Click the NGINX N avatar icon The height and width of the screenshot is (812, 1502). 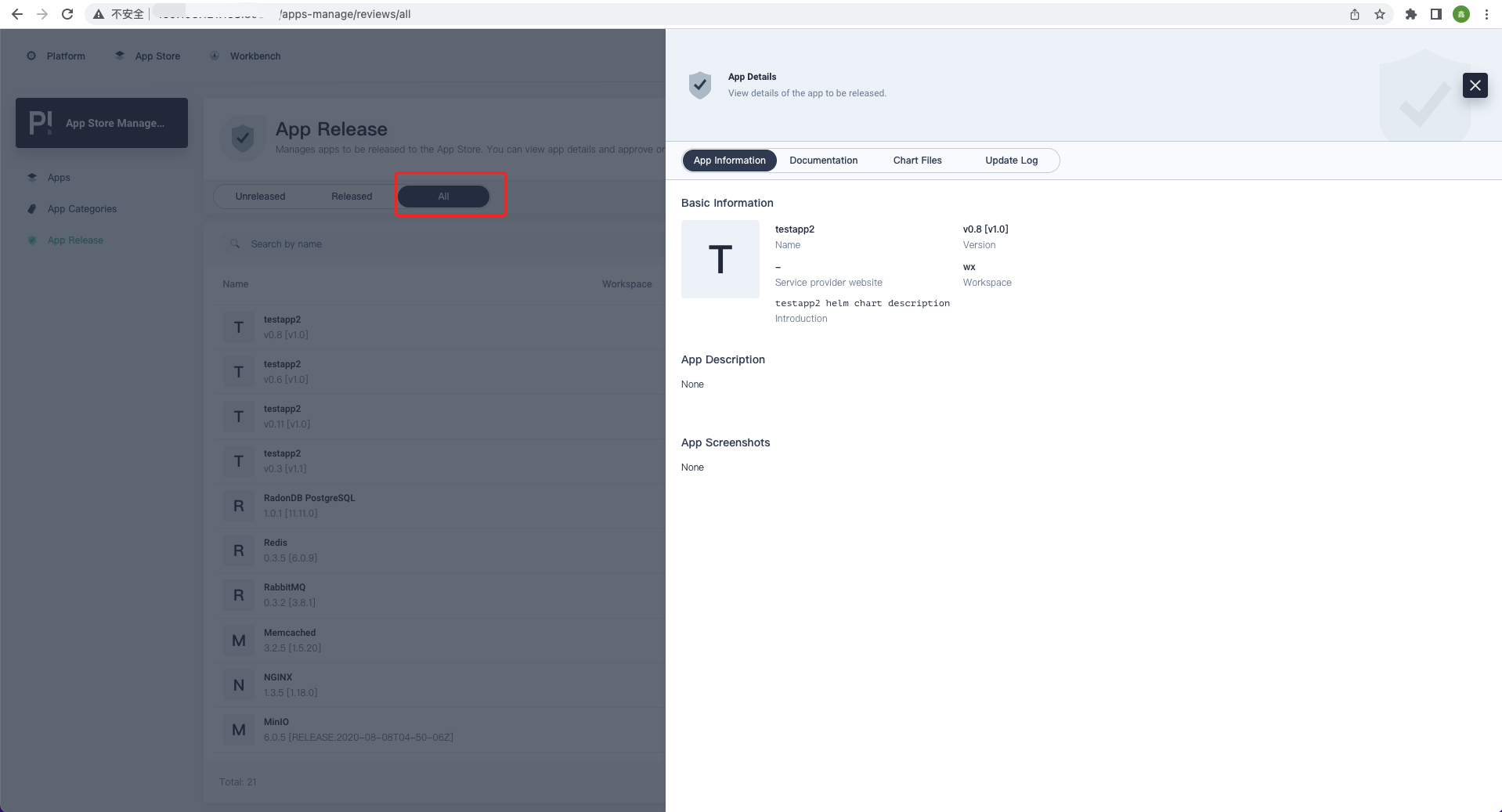point(239,685)
